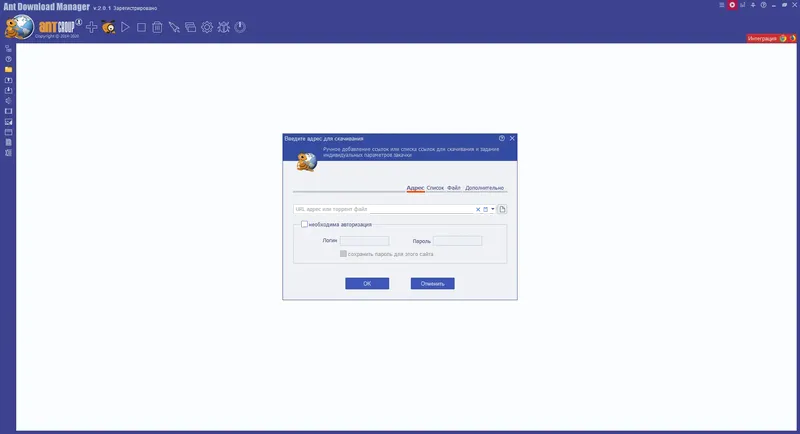This screenshot has height=434, width=800.
Task: Click the upload arrow box sidebar icon
Action: [x=8, y=80]
